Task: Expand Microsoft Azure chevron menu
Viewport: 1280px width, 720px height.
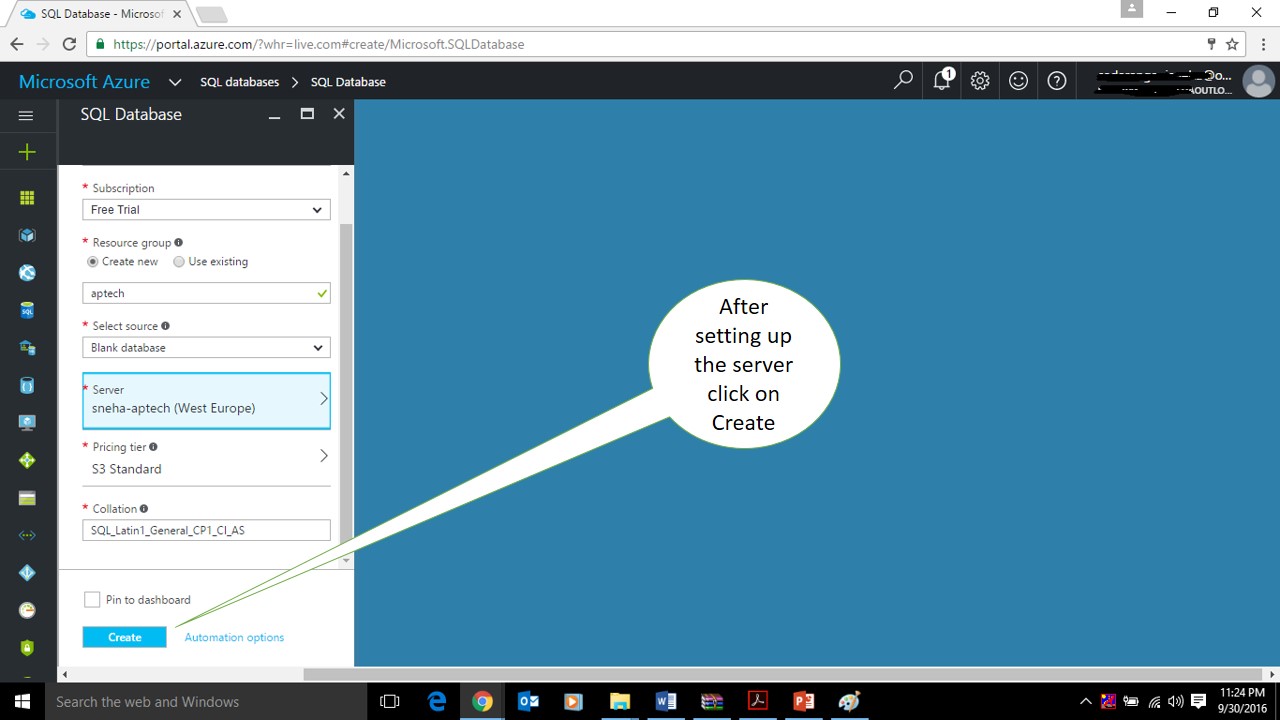Action: coord(175,82)
